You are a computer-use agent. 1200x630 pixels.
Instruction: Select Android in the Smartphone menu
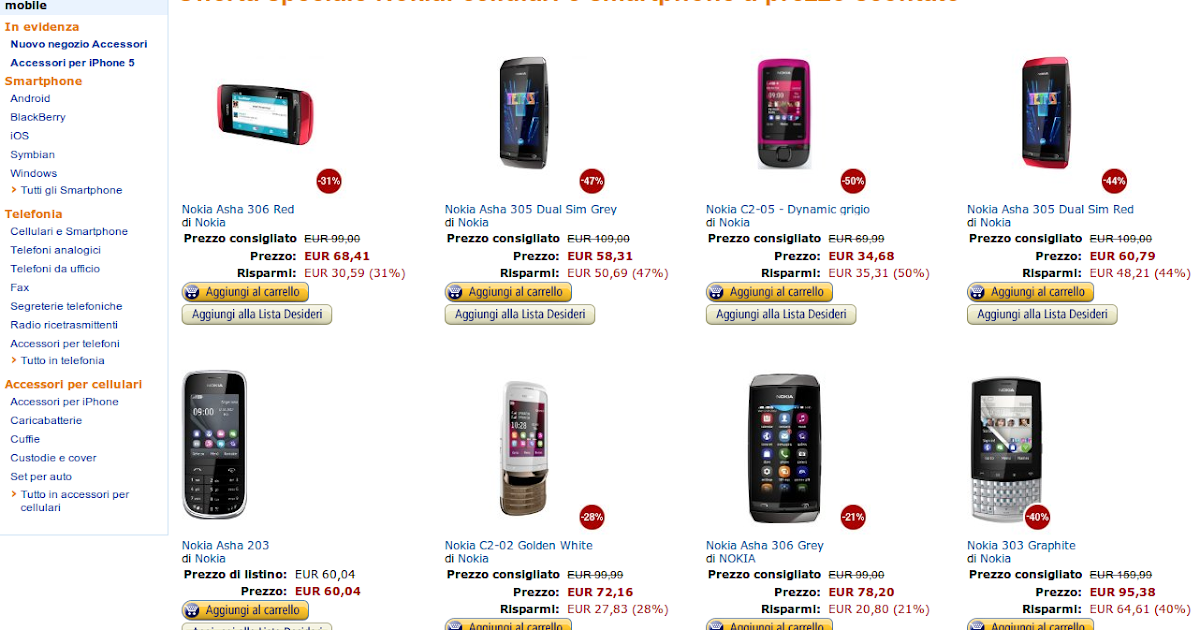pos(30,98)
